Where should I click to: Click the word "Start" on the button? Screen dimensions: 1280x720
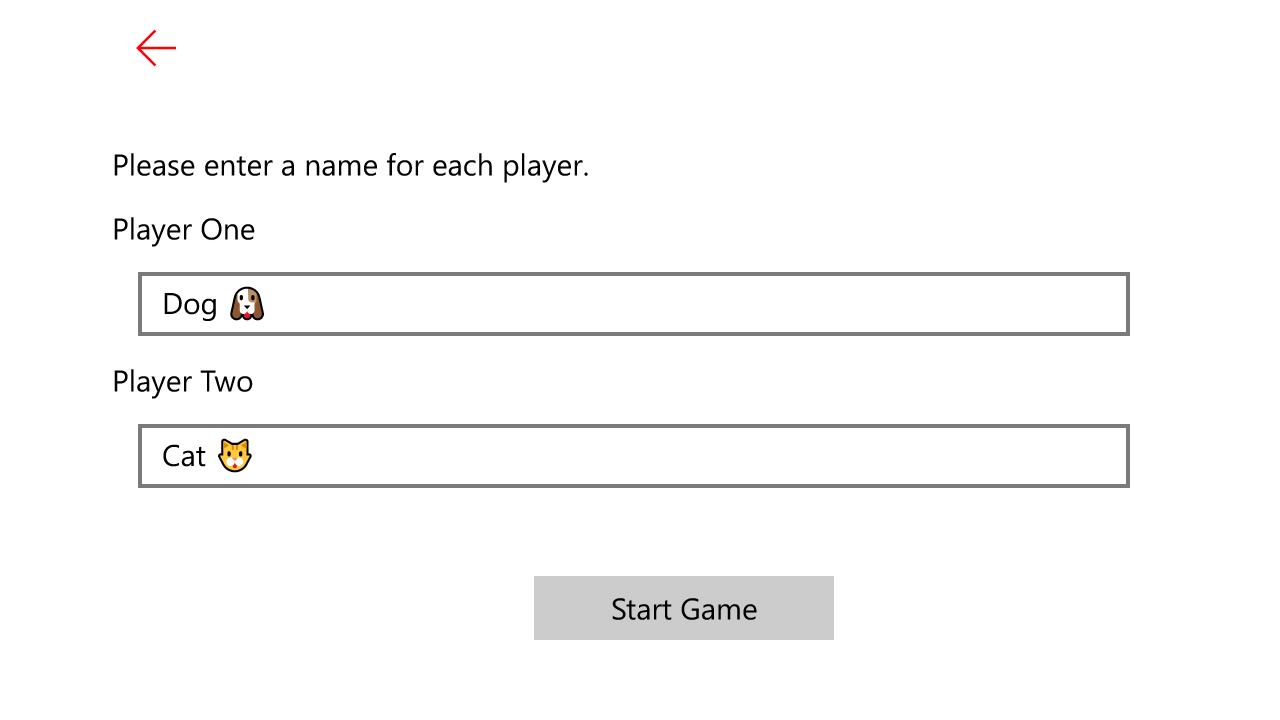pos(642,609)
